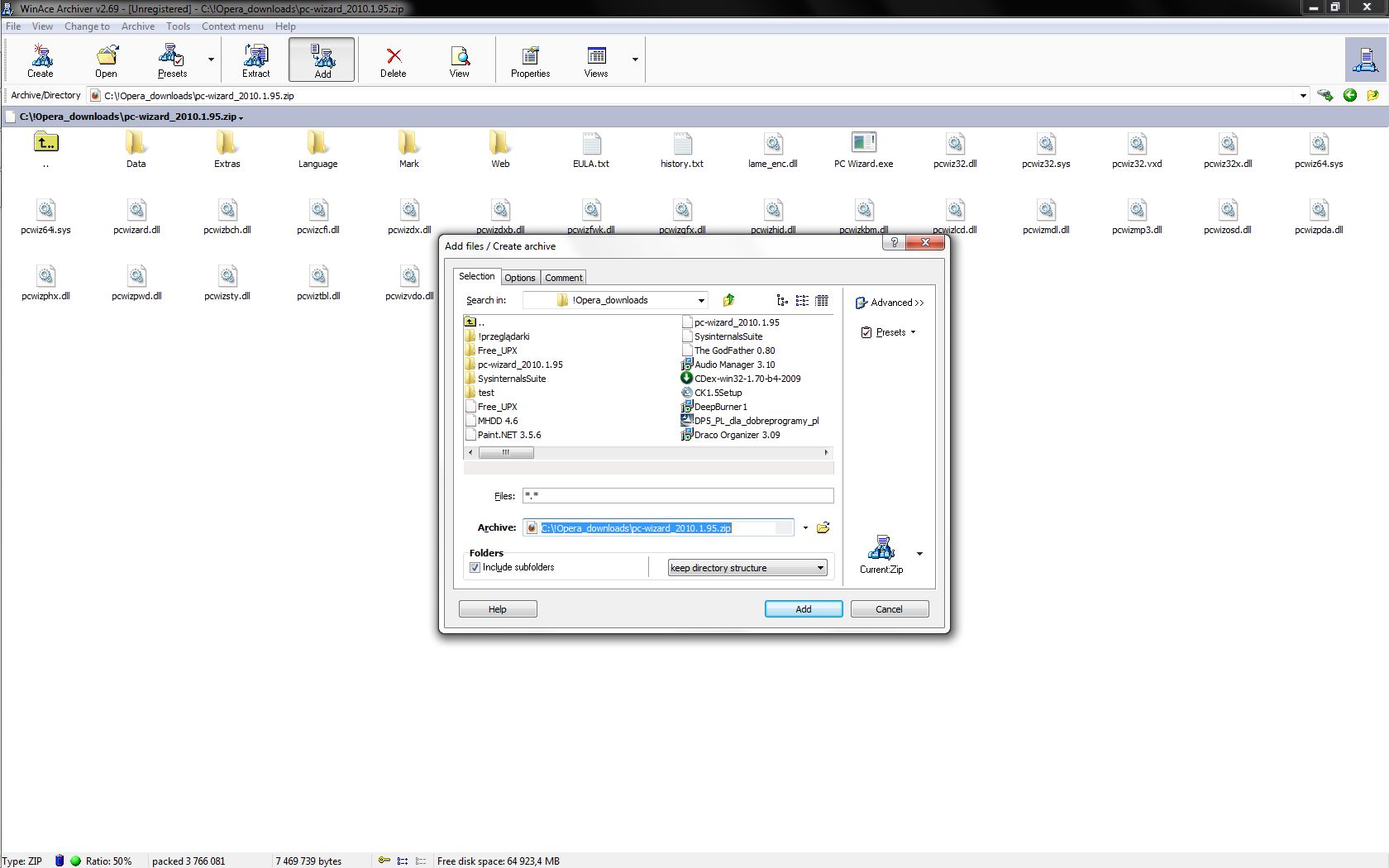The image size is (1389, 868).
Task: Click the parent directory icon in main window
Action: point(46,143)
